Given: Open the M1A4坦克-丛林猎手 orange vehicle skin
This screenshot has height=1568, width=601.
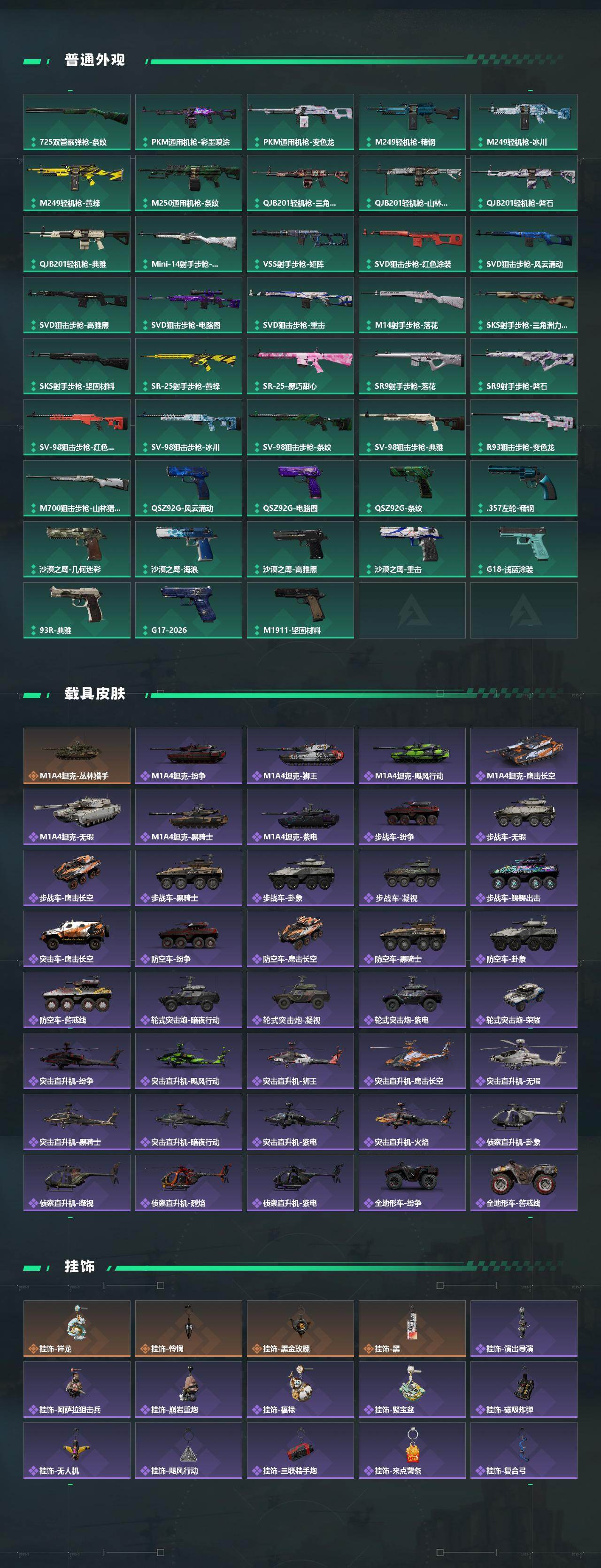Looking at the screenshot, I should coord(77,756).
